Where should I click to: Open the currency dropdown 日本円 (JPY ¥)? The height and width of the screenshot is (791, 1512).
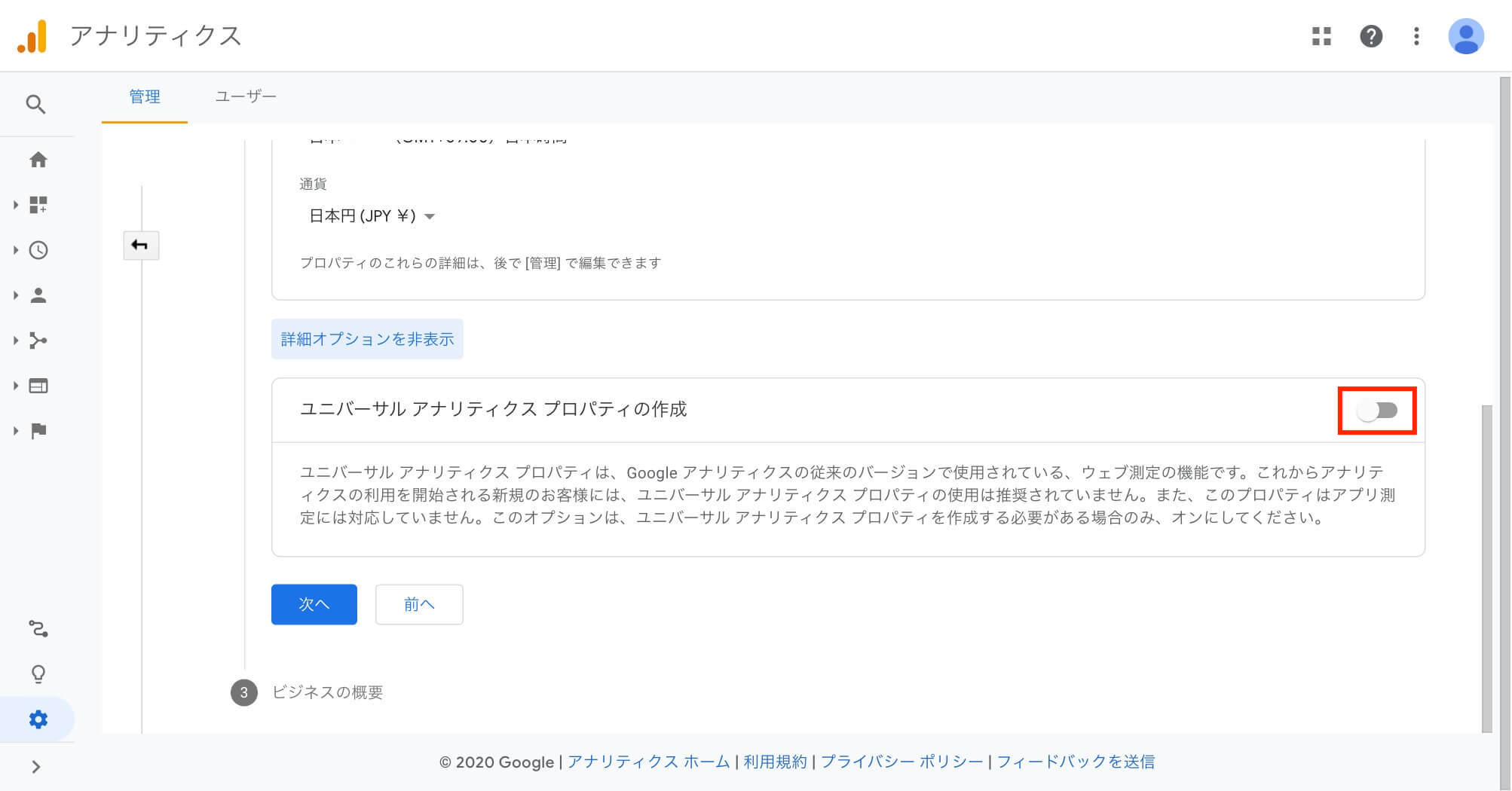372,216
